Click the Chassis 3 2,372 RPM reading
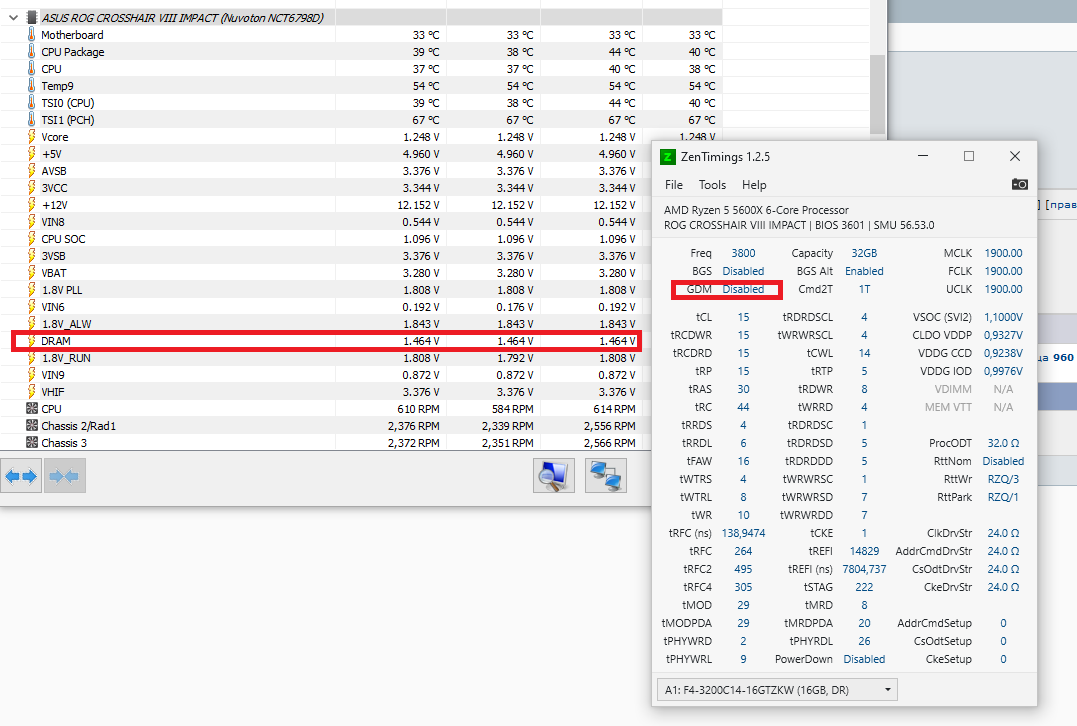This screenshot has width=1077, height=726. click(413, 443)
